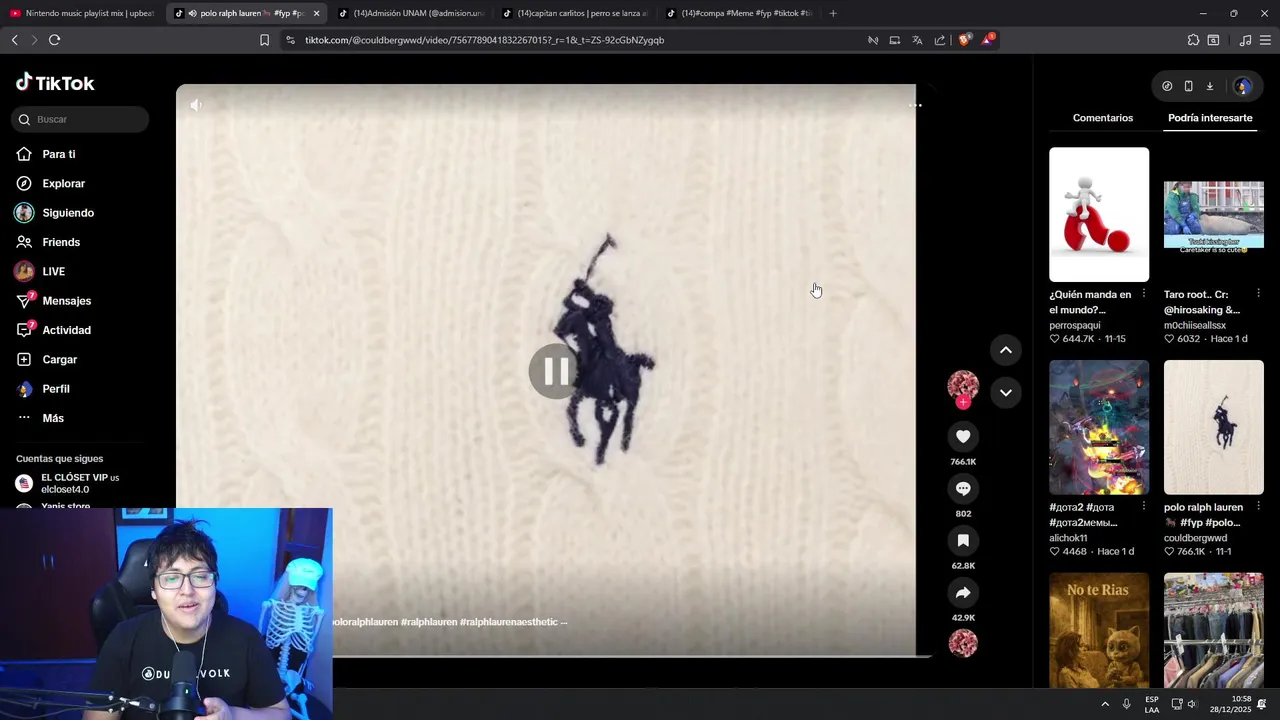Image resolution: width=1280 pixels, height=720 pixels.
Task: Switch to the Podría interesarte tab
Action: (x=1210, y=118)
